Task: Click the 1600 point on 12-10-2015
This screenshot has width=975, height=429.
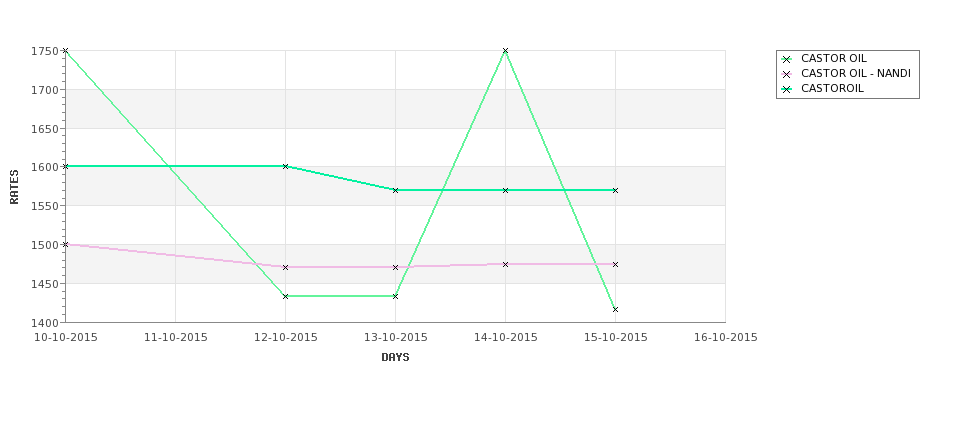Action: point(285,167)
